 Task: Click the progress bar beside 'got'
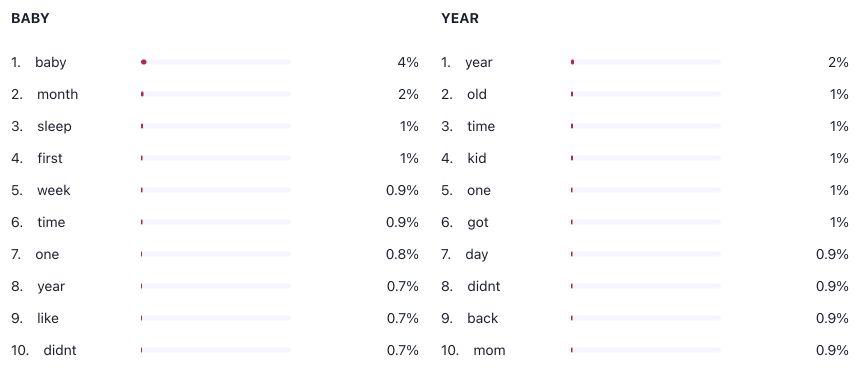[646, 222]
